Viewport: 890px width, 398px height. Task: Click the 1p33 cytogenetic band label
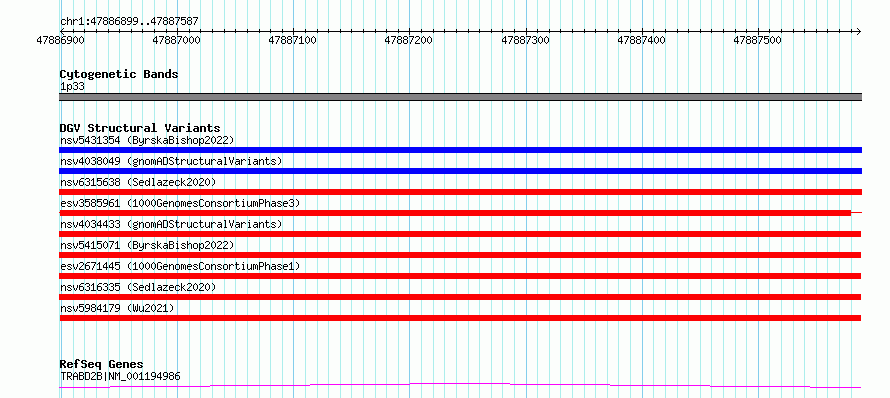(x=72, y=86)
